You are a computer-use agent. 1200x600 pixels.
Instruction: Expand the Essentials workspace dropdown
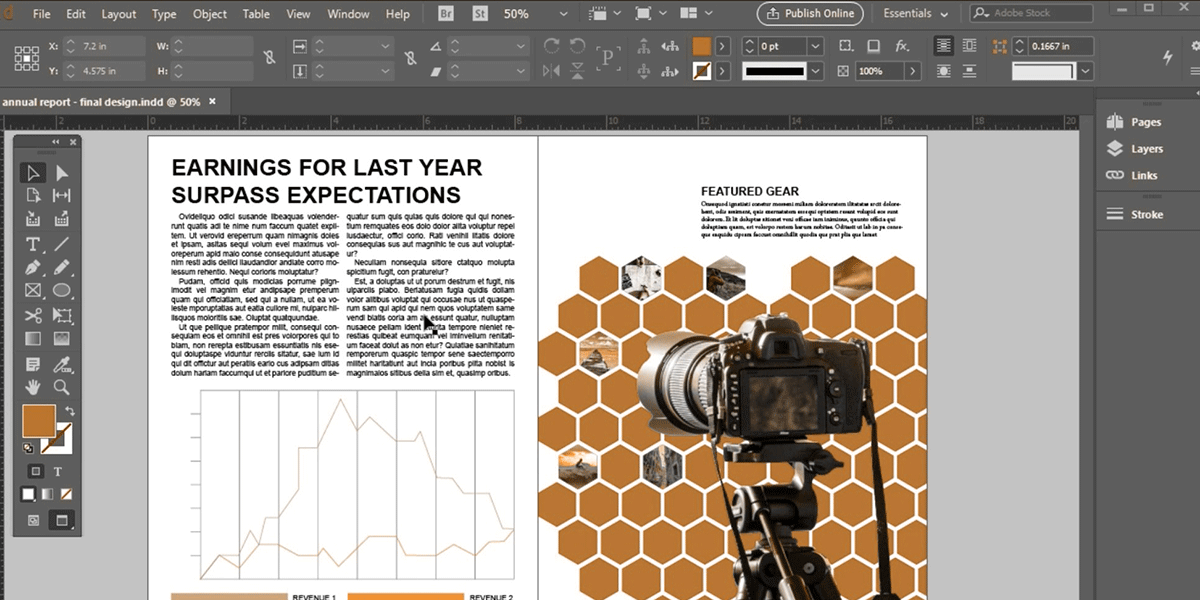pos(915,14)
